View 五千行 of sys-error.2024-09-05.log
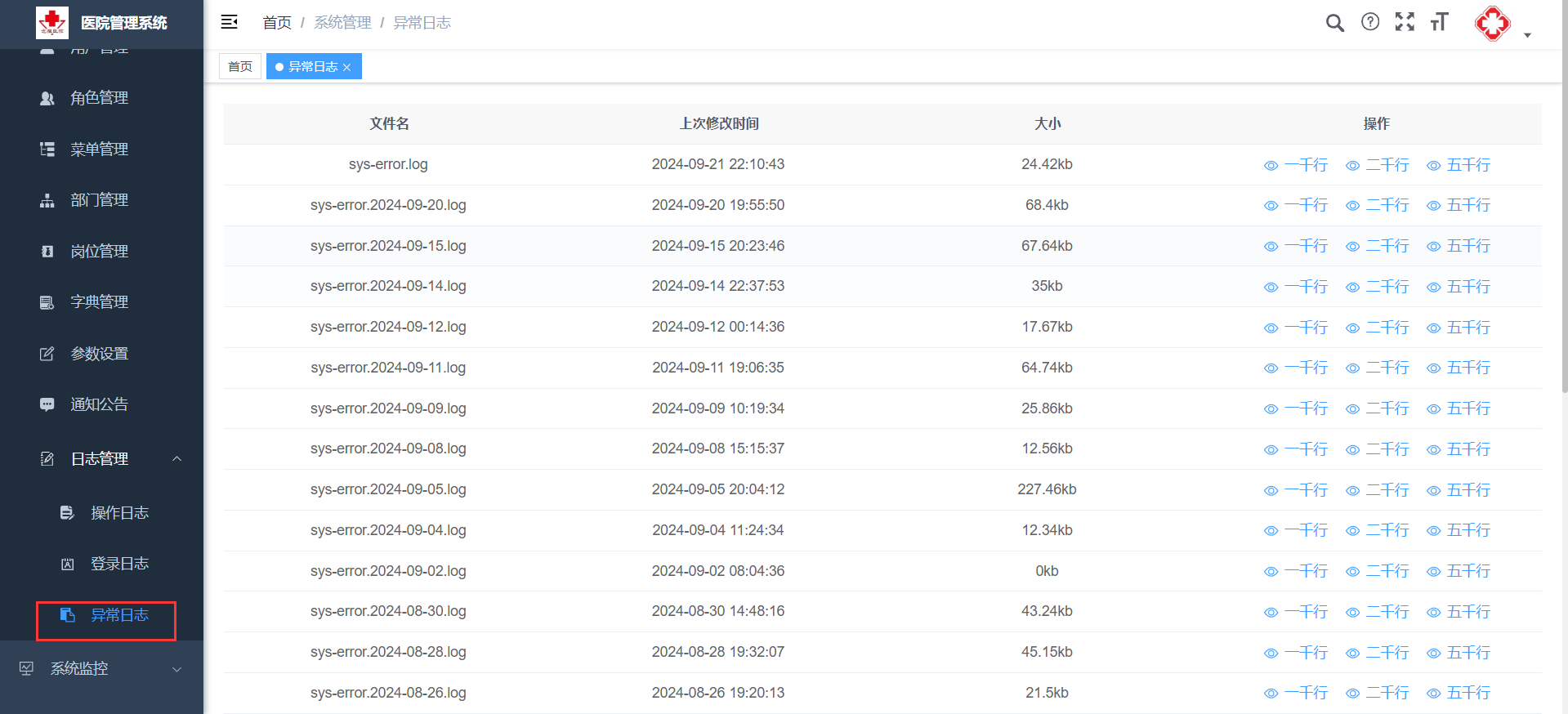 (1459, 490)
